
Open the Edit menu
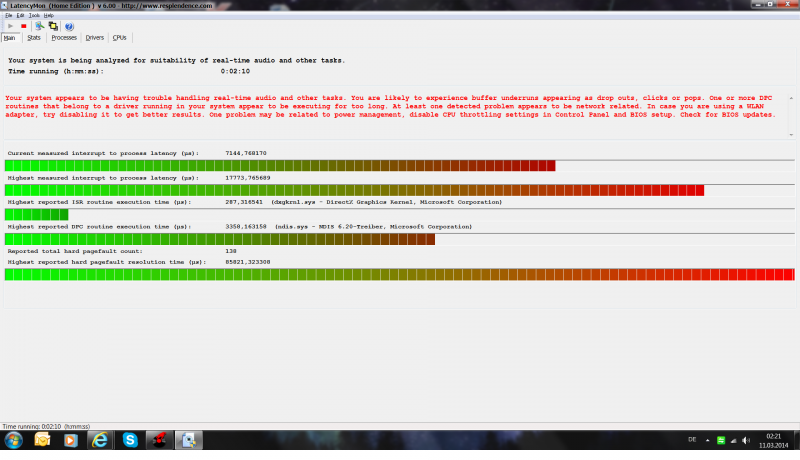20,15
